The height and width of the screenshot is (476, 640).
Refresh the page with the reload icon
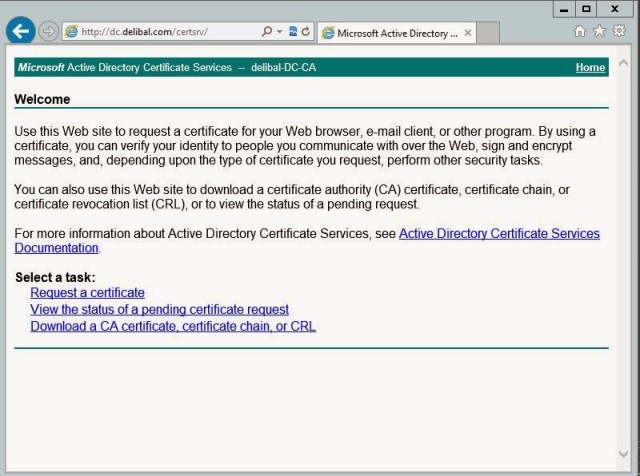tap(305, 32)
